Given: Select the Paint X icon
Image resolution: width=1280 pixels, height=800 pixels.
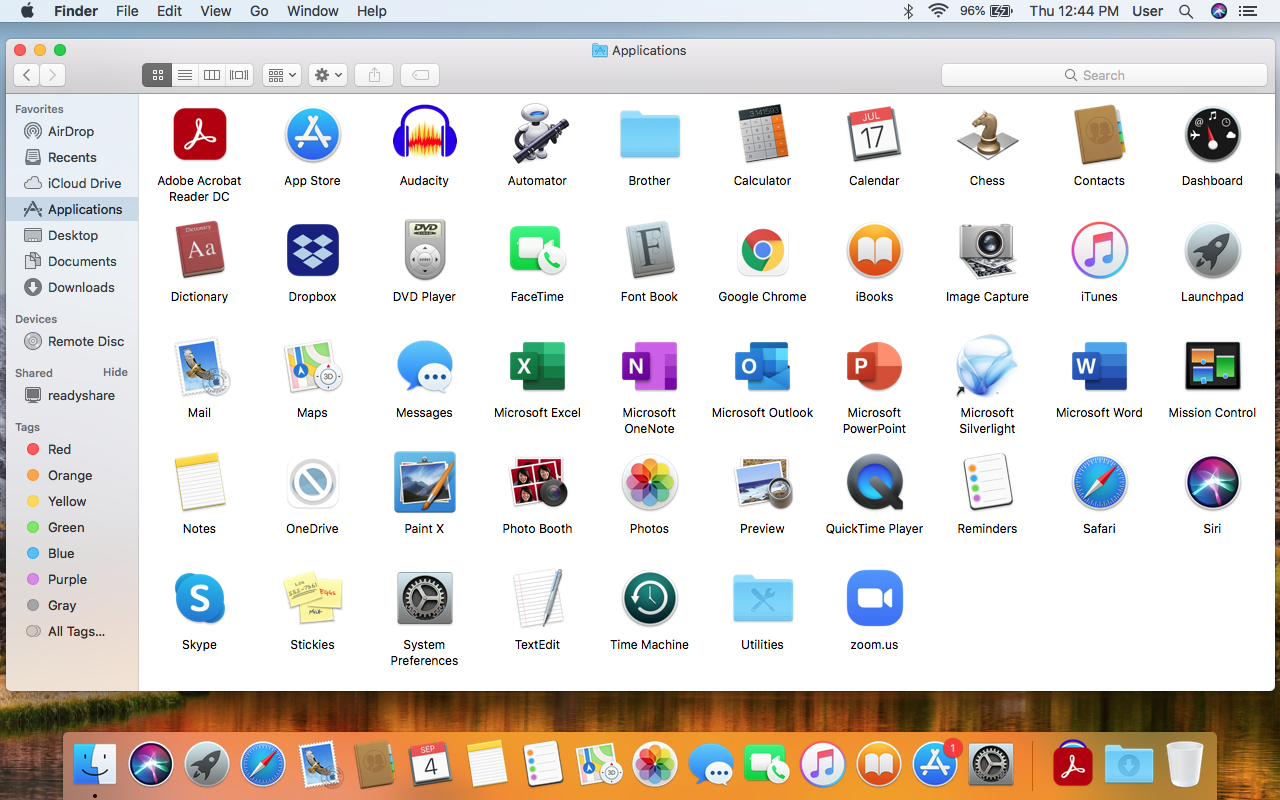Looking at the screenshot, I should [424, 482].
